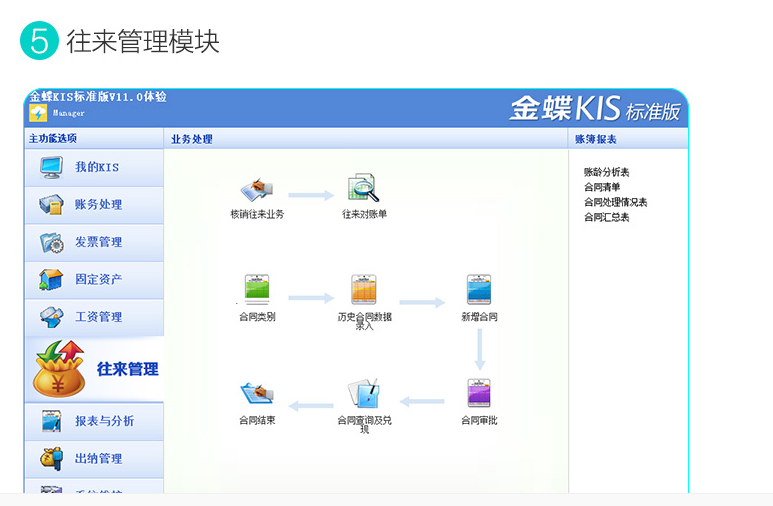Open the 合同结束 icon
Image resolution: width=773 pixels, height=506 pixels.
pyautogui.click(x=257, y=394)
